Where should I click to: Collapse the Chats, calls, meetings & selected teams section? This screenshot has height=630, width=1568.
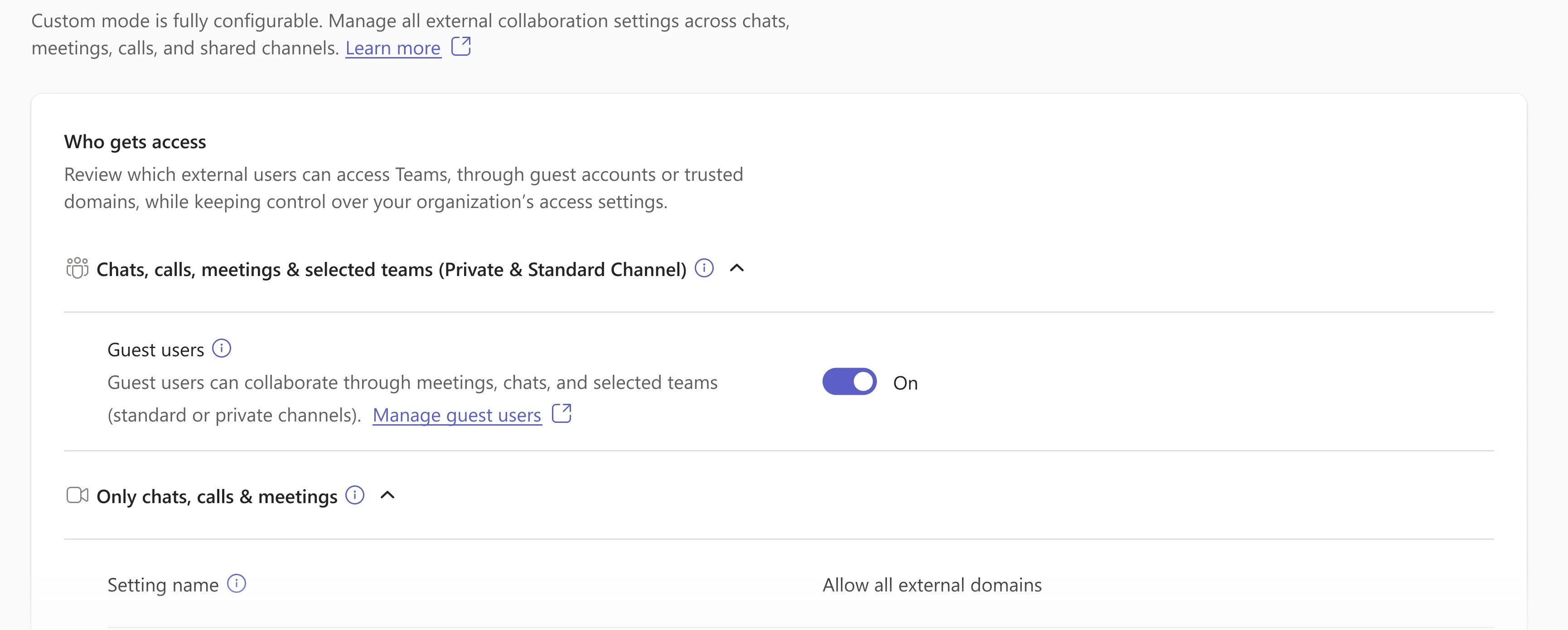pos(736,268)
